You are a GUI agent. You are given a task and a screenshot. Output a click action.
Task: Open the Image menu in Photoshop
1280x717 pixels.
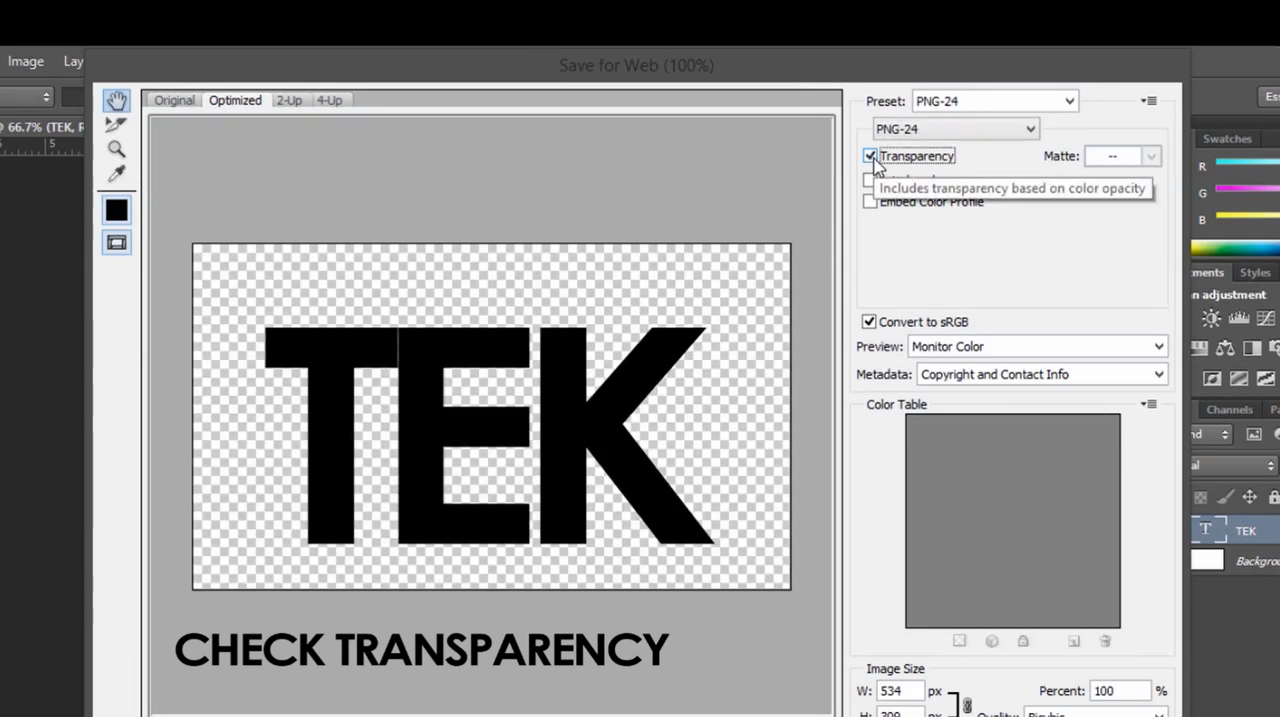click(x=26, y=61)
